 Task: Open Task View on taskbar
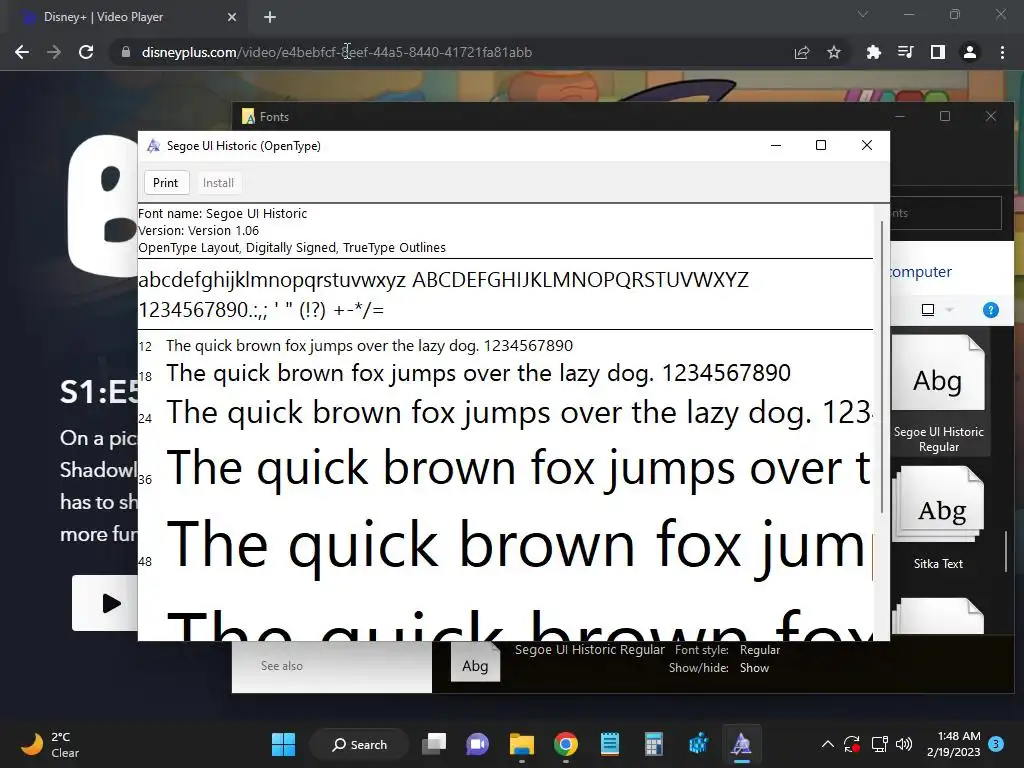click(x=434, y=744)
